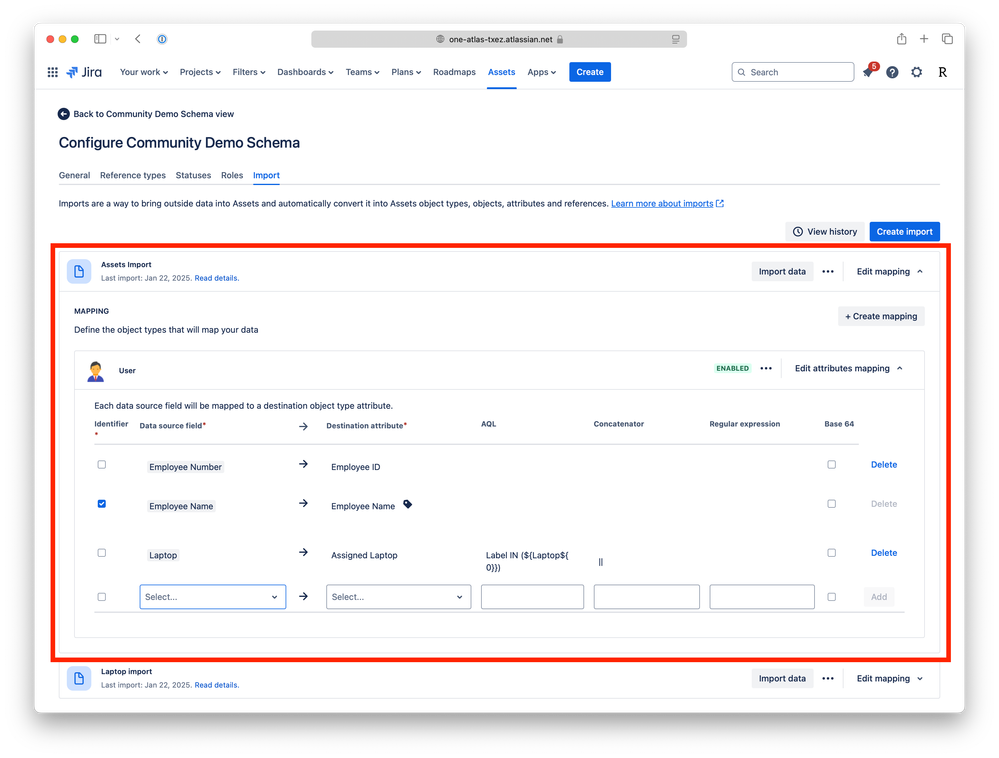This screenshot has width=999, height=758.
Task: Click Import data for Laptop import
Action: click(x=782, y=678)
